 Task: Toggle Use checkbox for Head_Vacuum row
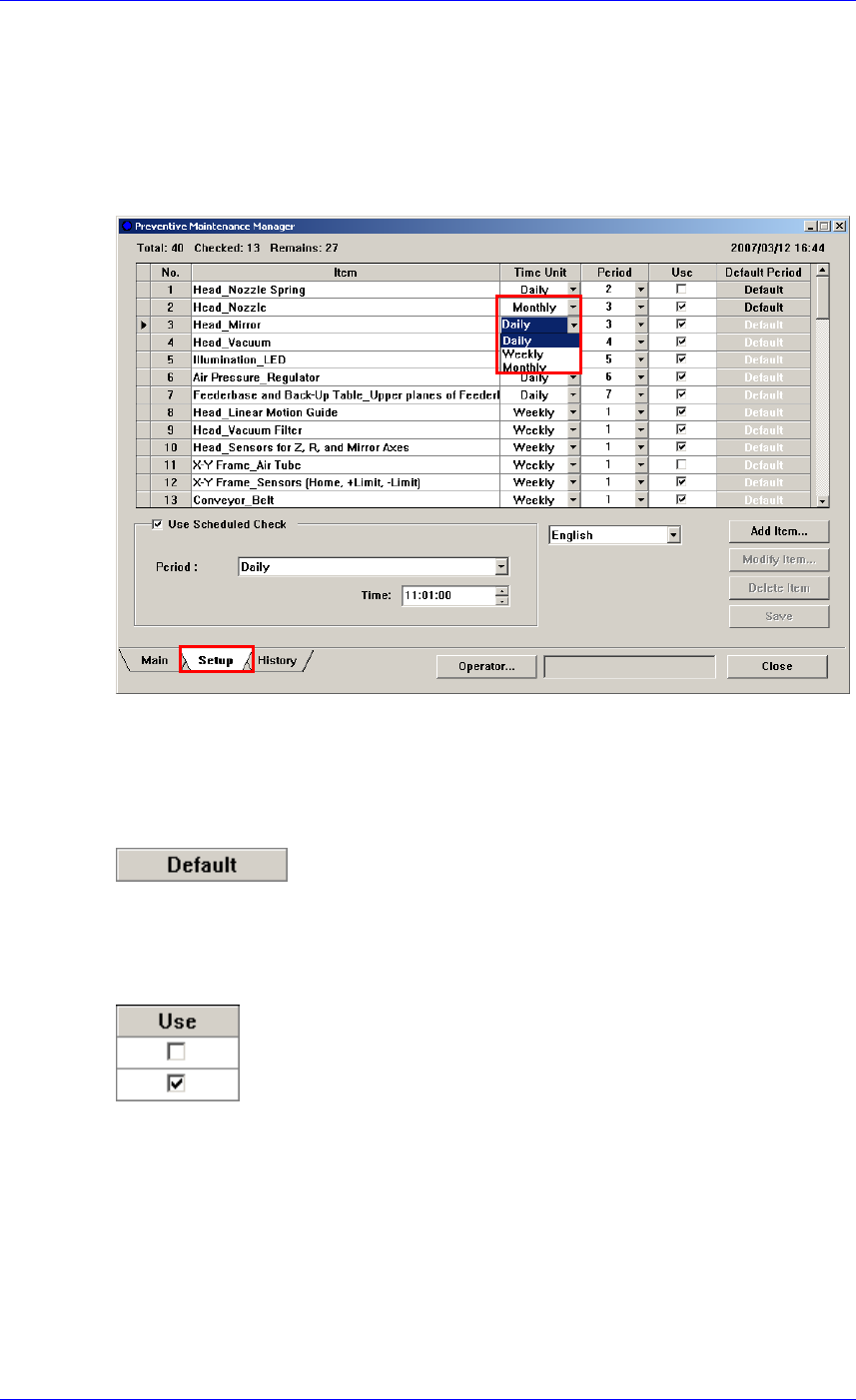[x=682, y=343]
